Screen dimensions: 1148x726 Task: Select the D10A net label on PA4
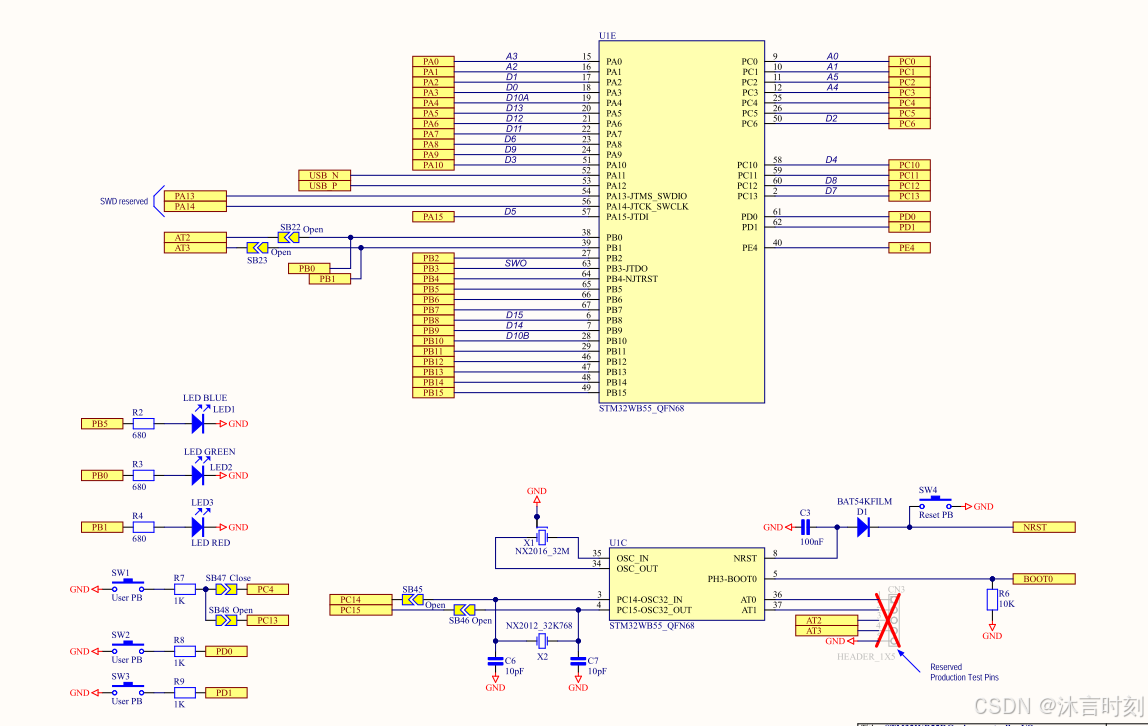[x=517, y=97]
